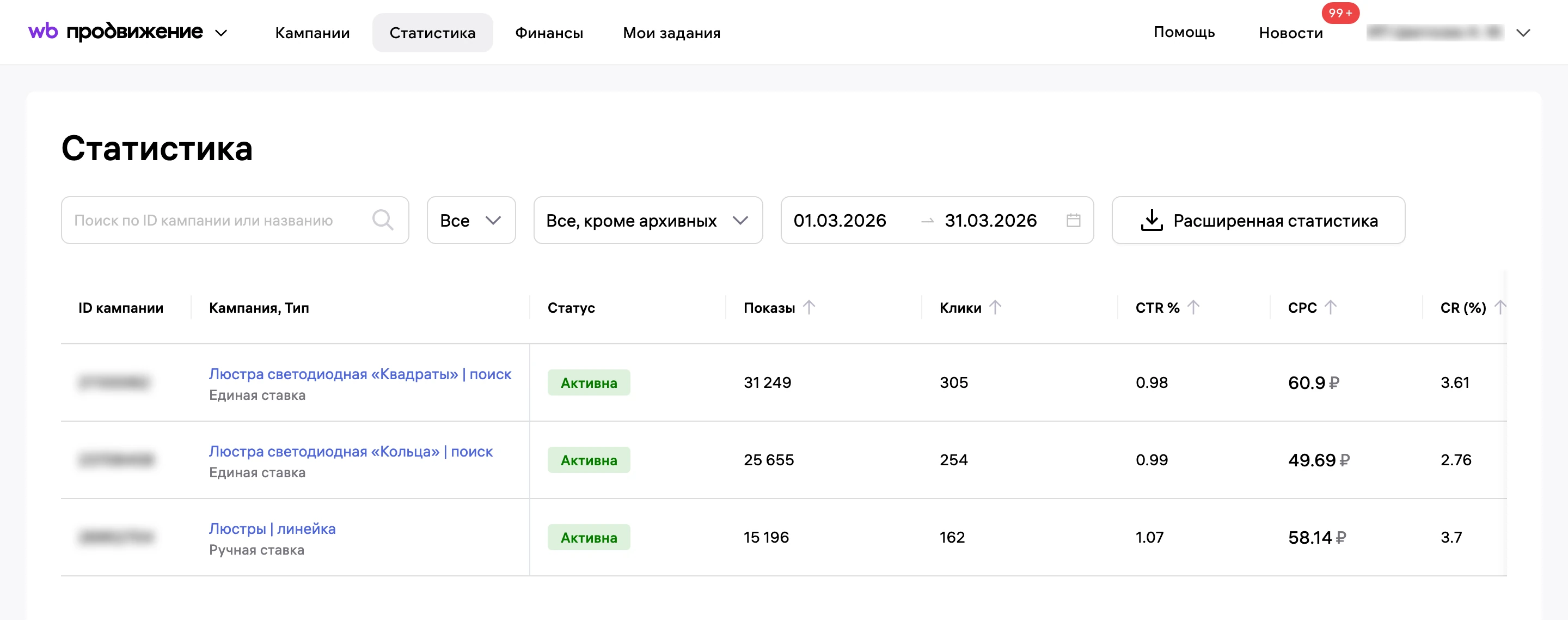Sort by CPC arrow icon
Screen dimensions: 1568x620
[x=1331, y=308]
